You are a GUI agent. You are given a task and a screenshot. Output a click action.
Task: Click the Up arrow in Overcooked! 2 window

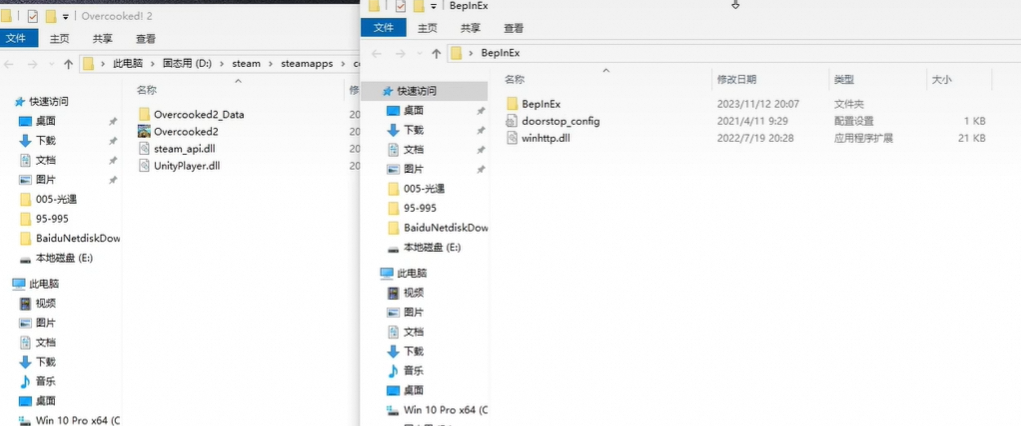pyautogui.click(x=68, y=64)
